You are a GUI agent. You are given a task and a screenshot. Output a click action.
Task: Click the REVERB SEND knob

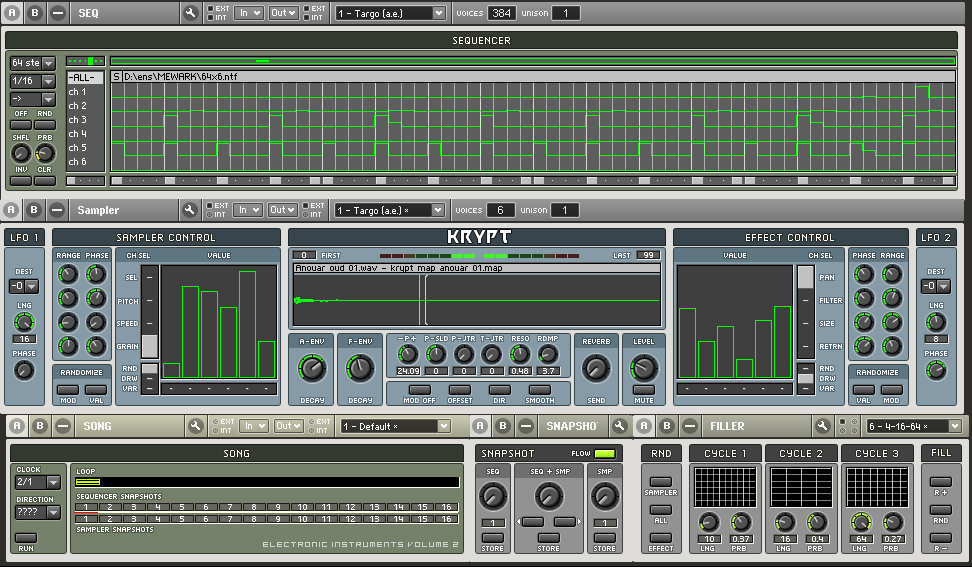point(596,368)
